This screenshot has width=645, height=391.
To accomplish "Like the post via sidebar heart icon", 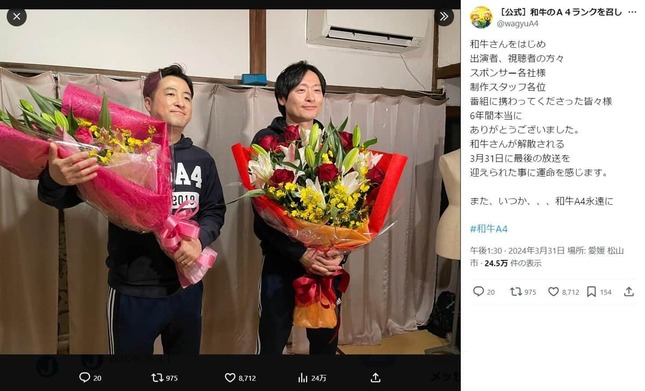I will 554,292.
